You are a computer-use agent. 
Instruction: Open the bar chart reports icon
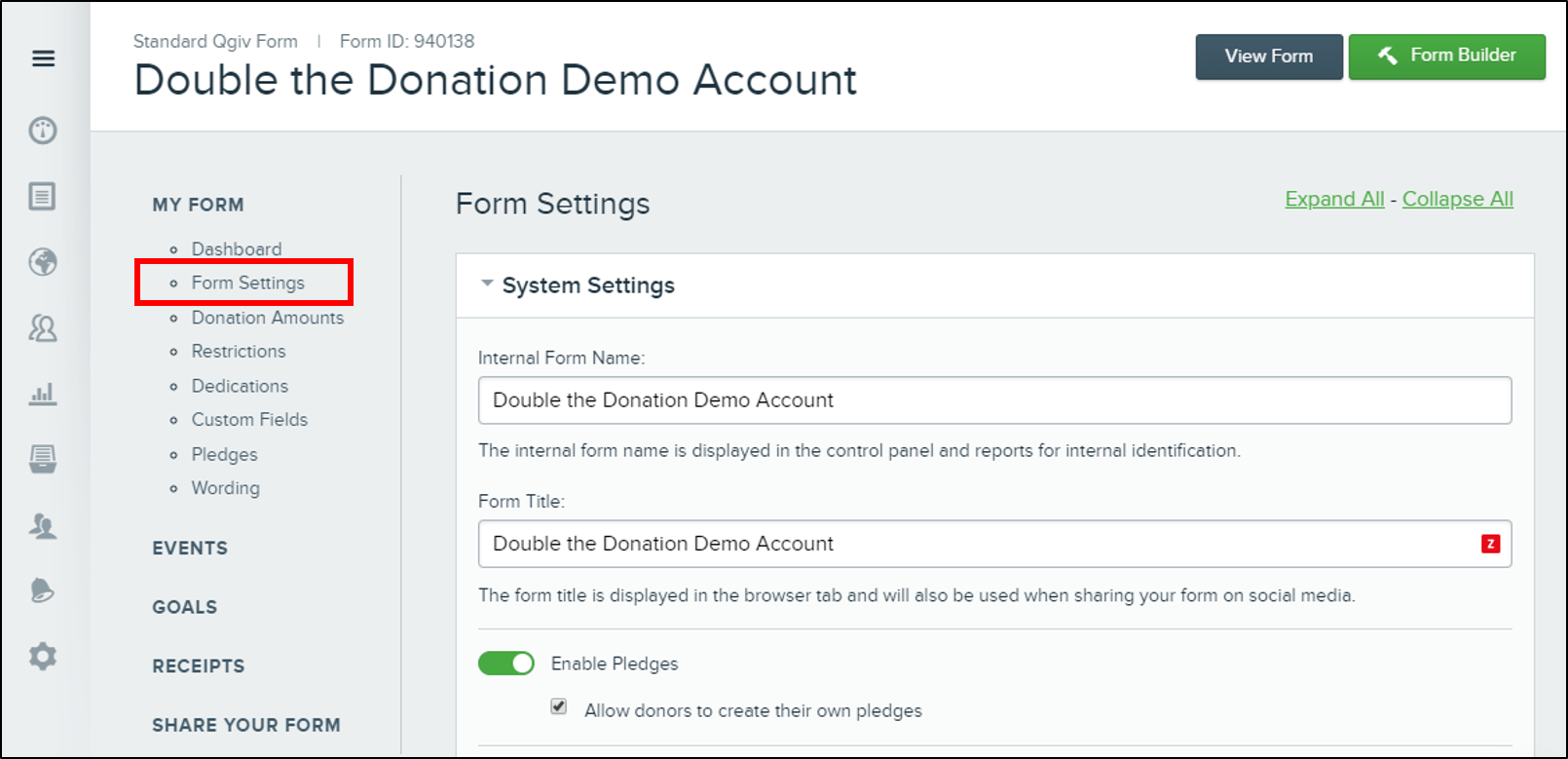43,394
